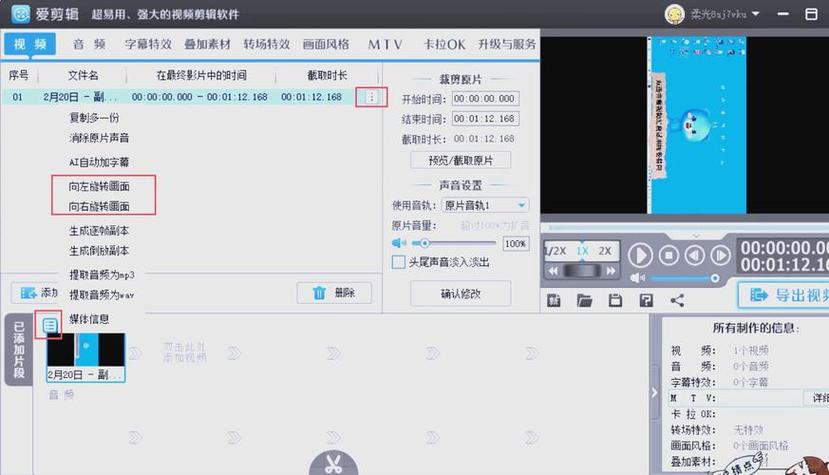Viewport: 829px width, 475px height.
Task: Open the 转场特效 tab
Action: (266, 44)
